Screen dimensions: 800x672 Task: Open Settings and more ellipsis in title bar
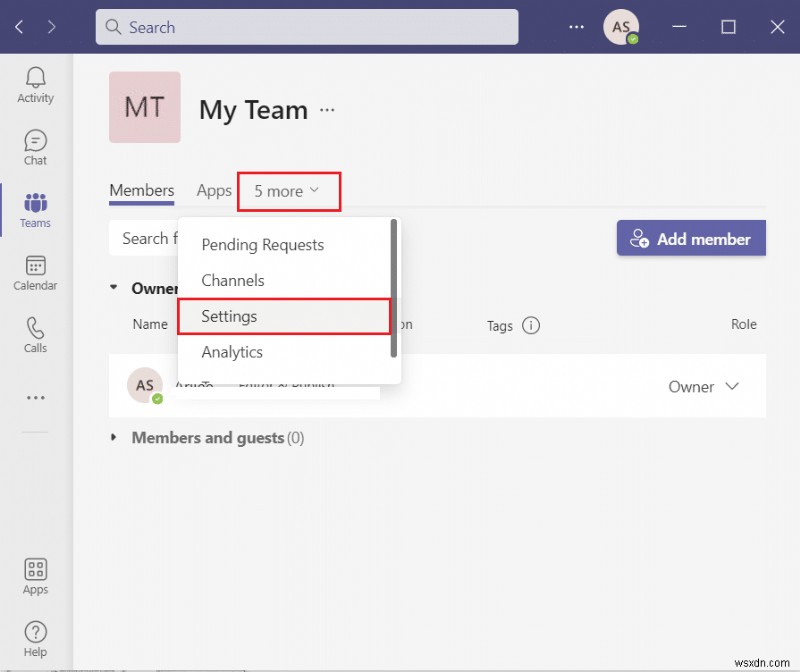point(577,27)
